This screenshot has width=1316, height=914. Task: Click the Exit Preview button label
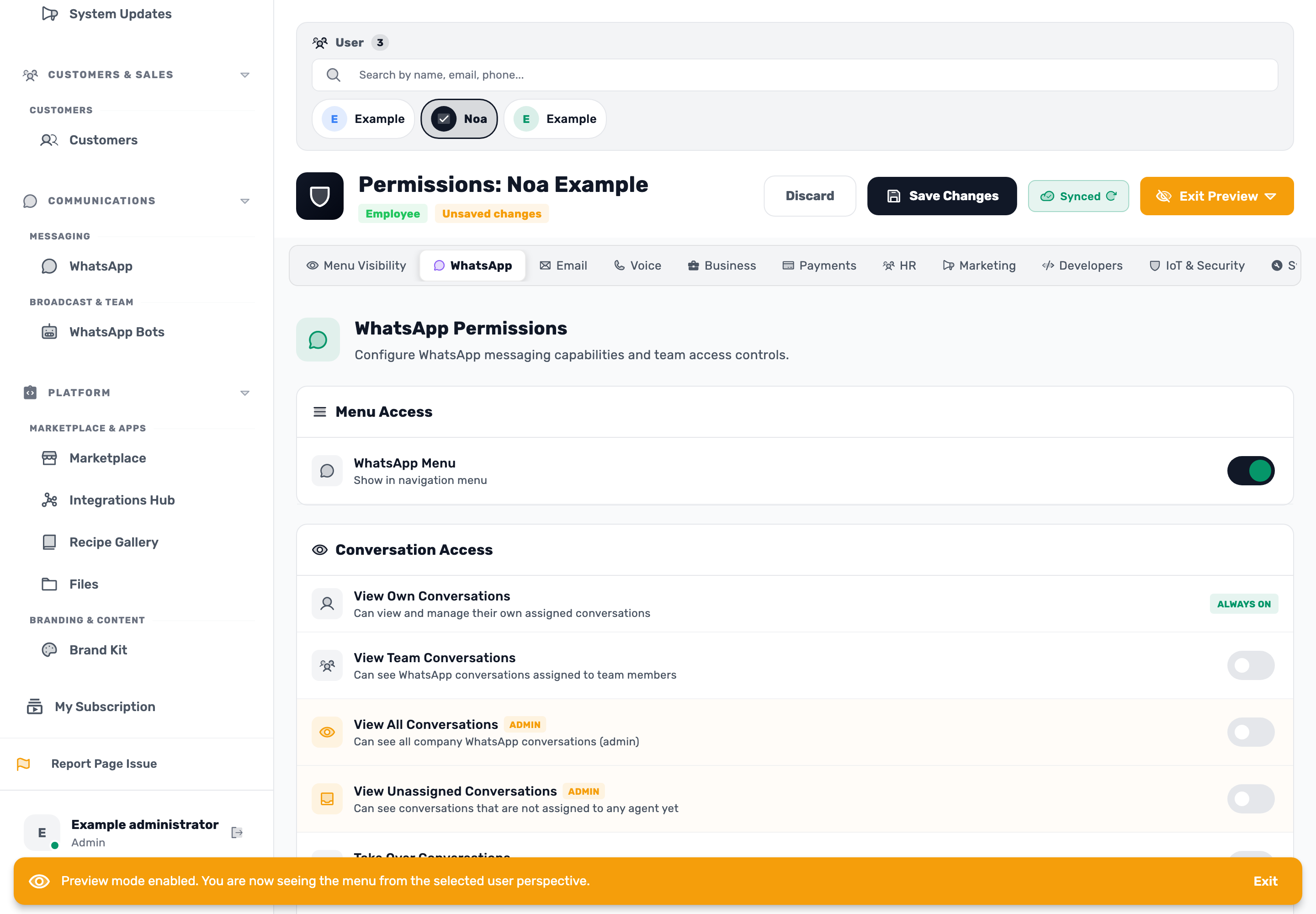tap(1219, 197)
